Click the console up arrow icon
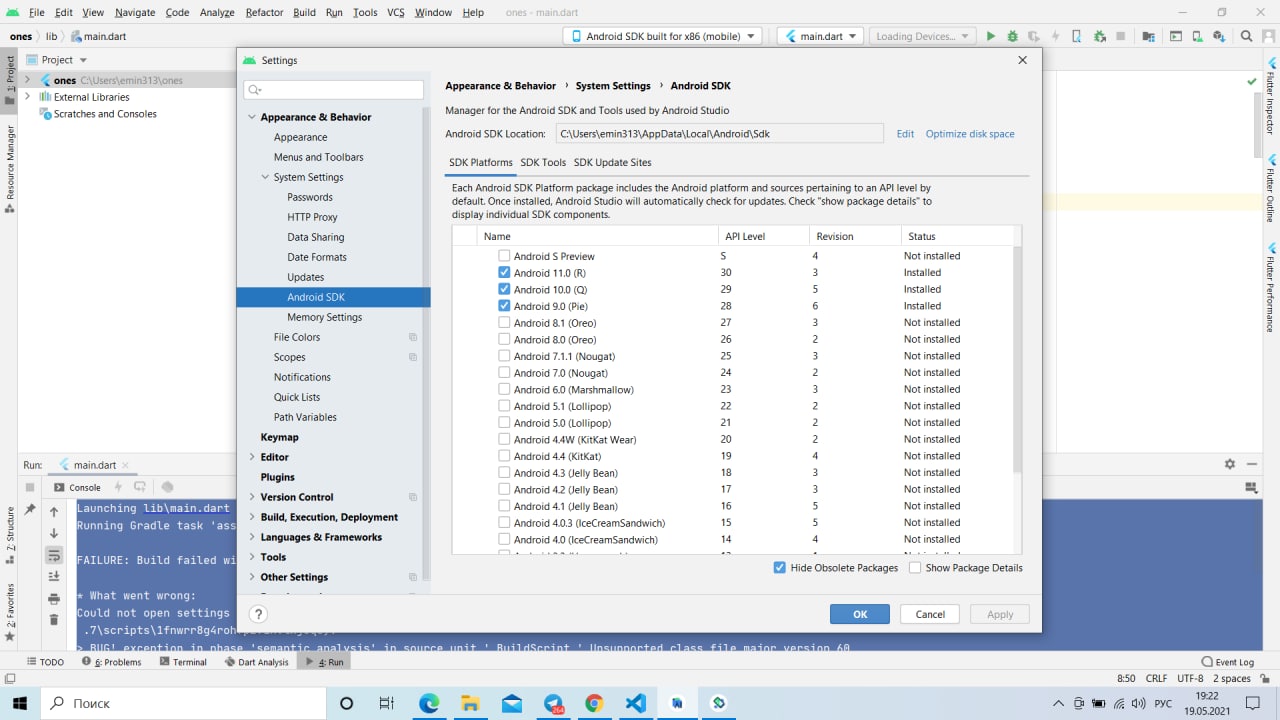Image resolution: width=1280 pixels, height=720 pixels. click(54, 511)
